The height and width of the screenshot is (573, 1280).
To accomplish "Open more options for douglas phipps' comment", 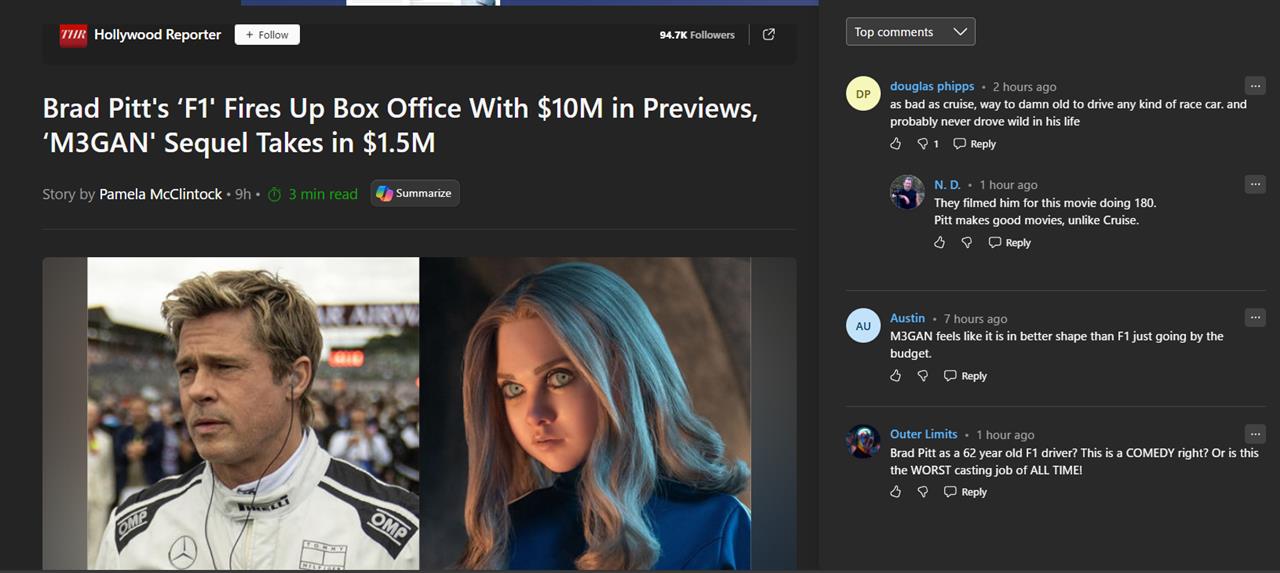I will tap(1255, 86).
